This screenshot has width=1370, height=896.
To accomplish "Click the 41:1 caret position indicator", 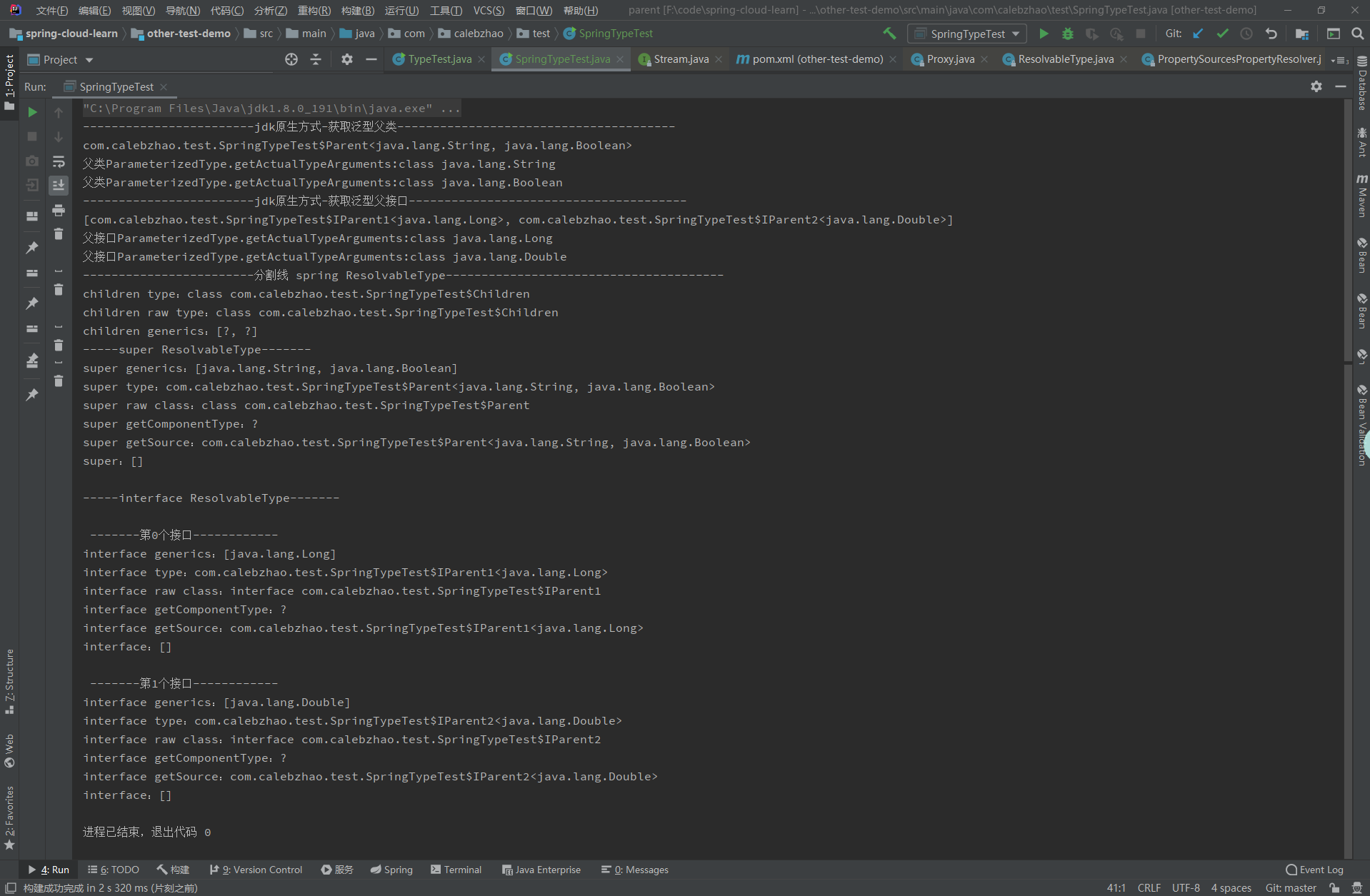I will (x=1116, y=888).
